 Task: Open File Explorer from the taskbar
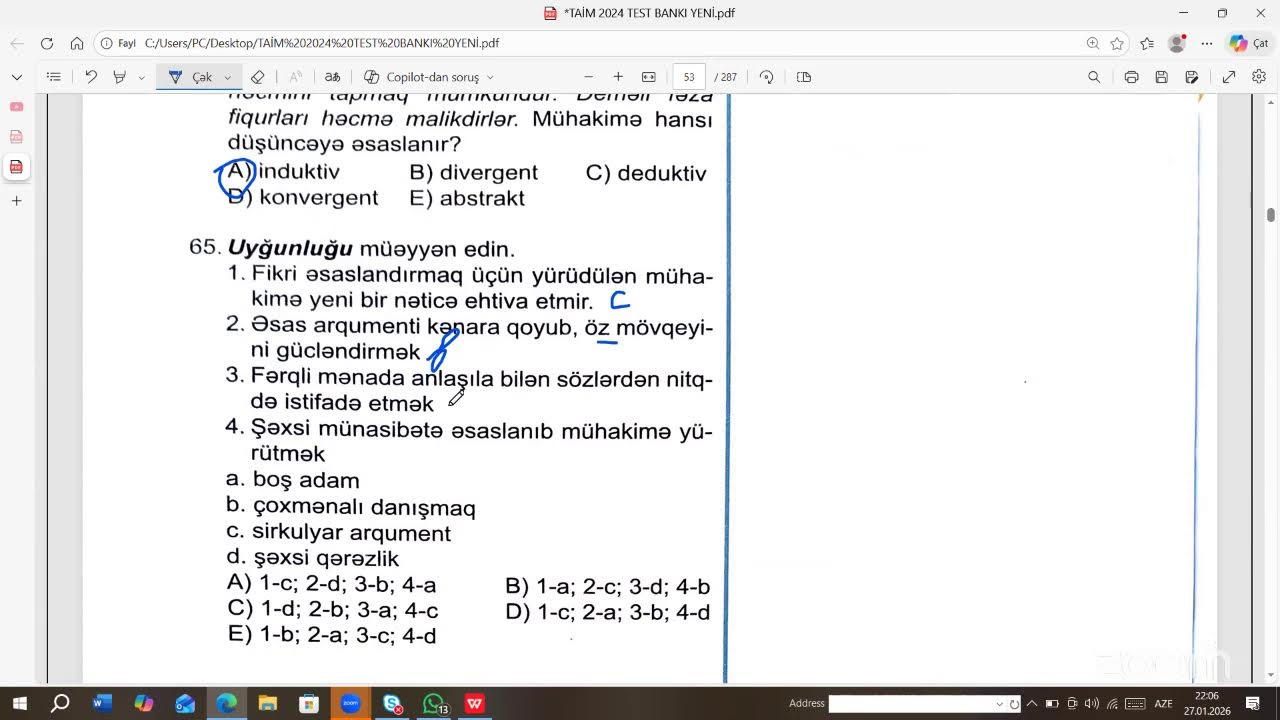click(267, 703)
